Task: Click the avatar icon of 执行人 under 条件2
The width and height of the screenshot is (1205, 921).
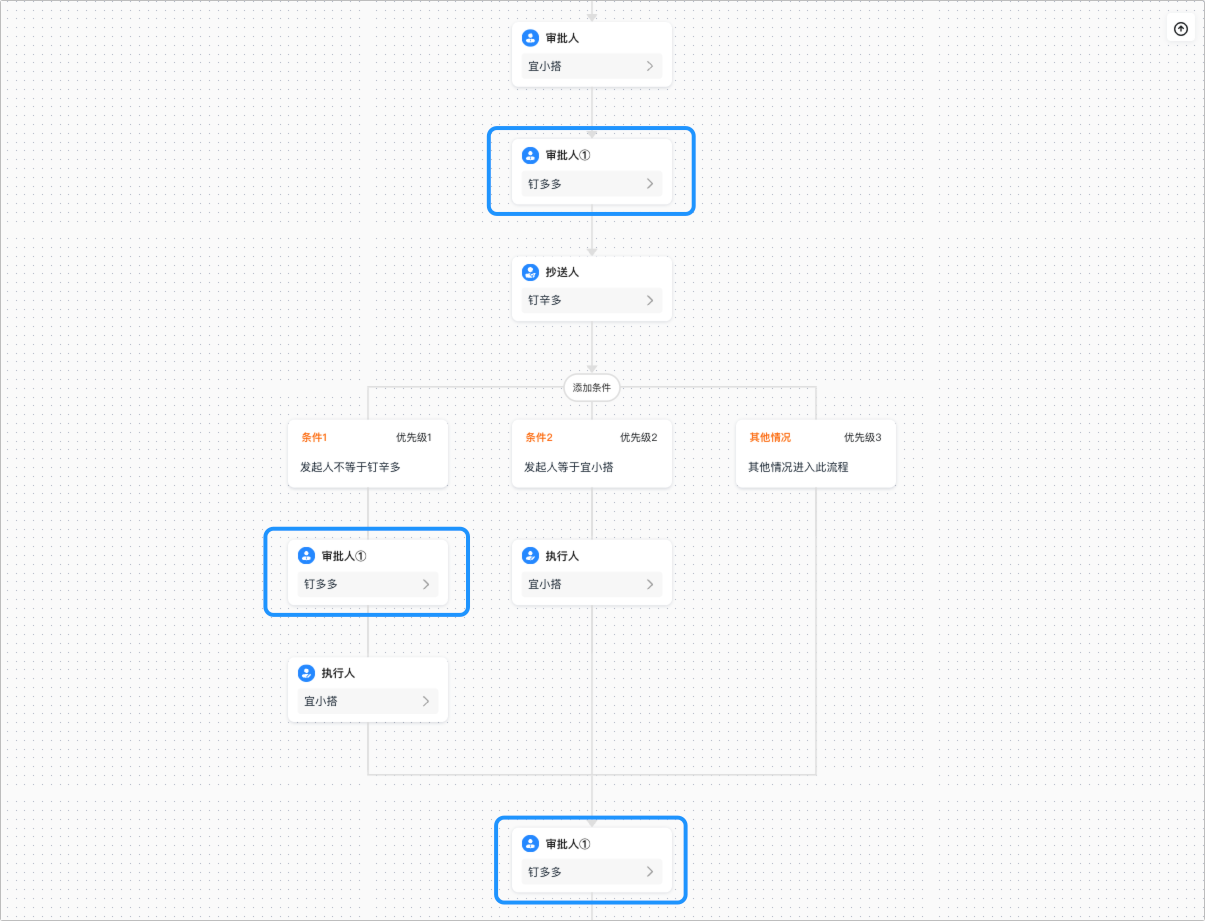Action: tap(530, 556)
